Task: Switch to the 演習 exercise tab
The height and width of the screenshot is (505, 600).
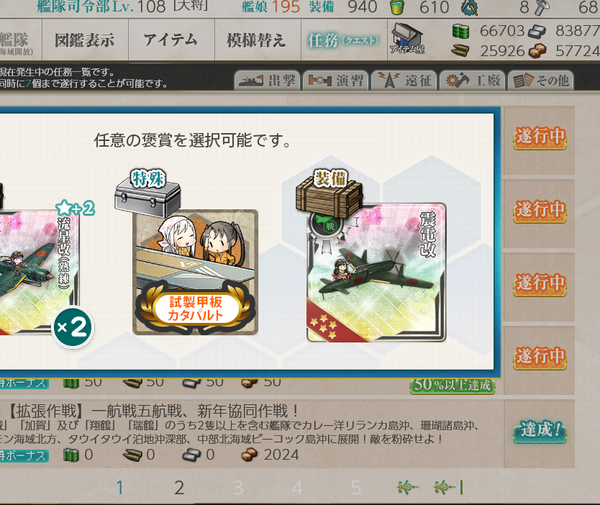Action: point(336,80)
